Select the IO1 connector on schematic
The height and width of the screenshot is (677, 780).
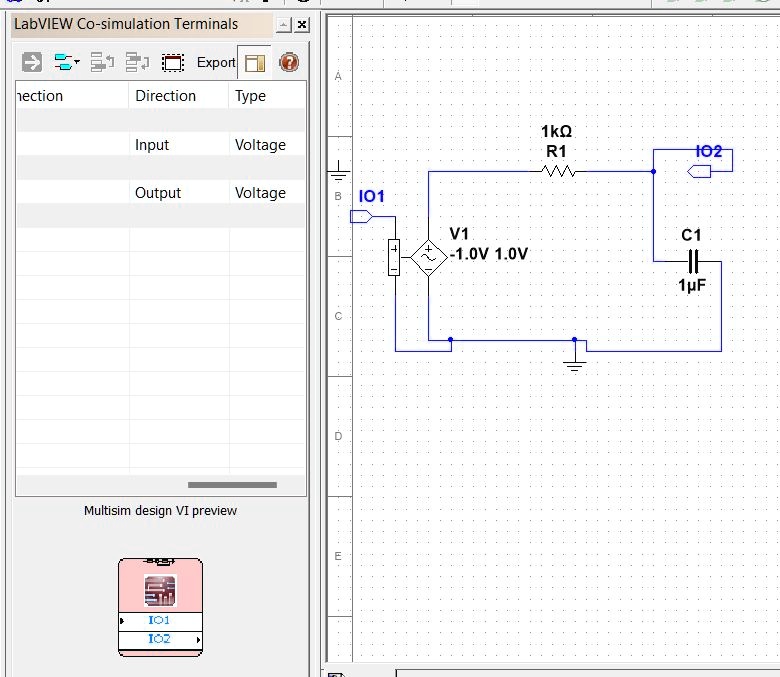coord(361,216)
